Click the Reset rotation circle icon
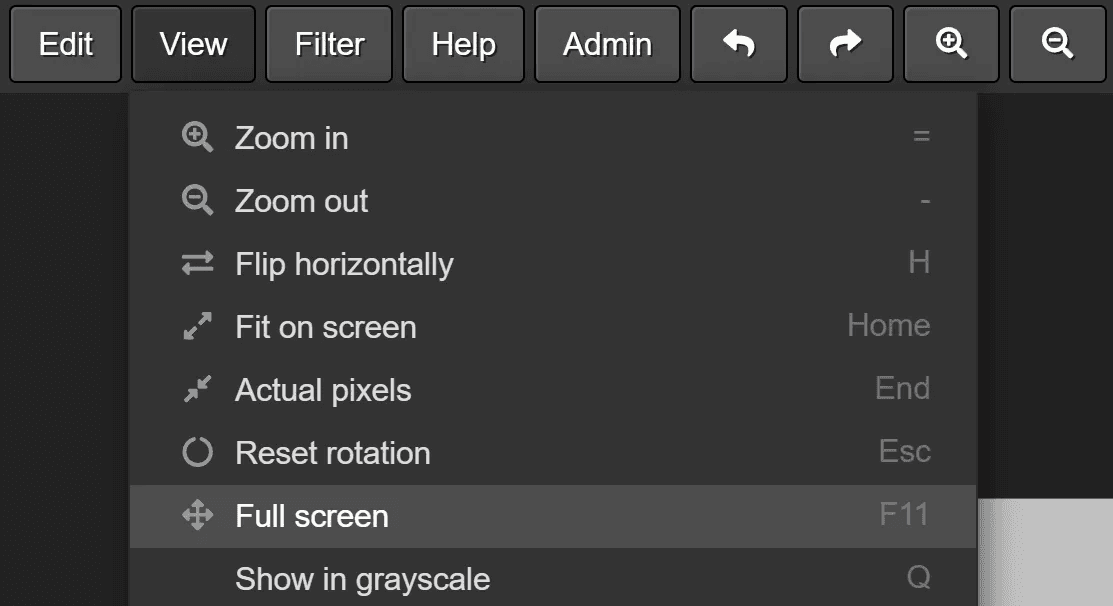The image size is (1113, 606). click(197, 453)
